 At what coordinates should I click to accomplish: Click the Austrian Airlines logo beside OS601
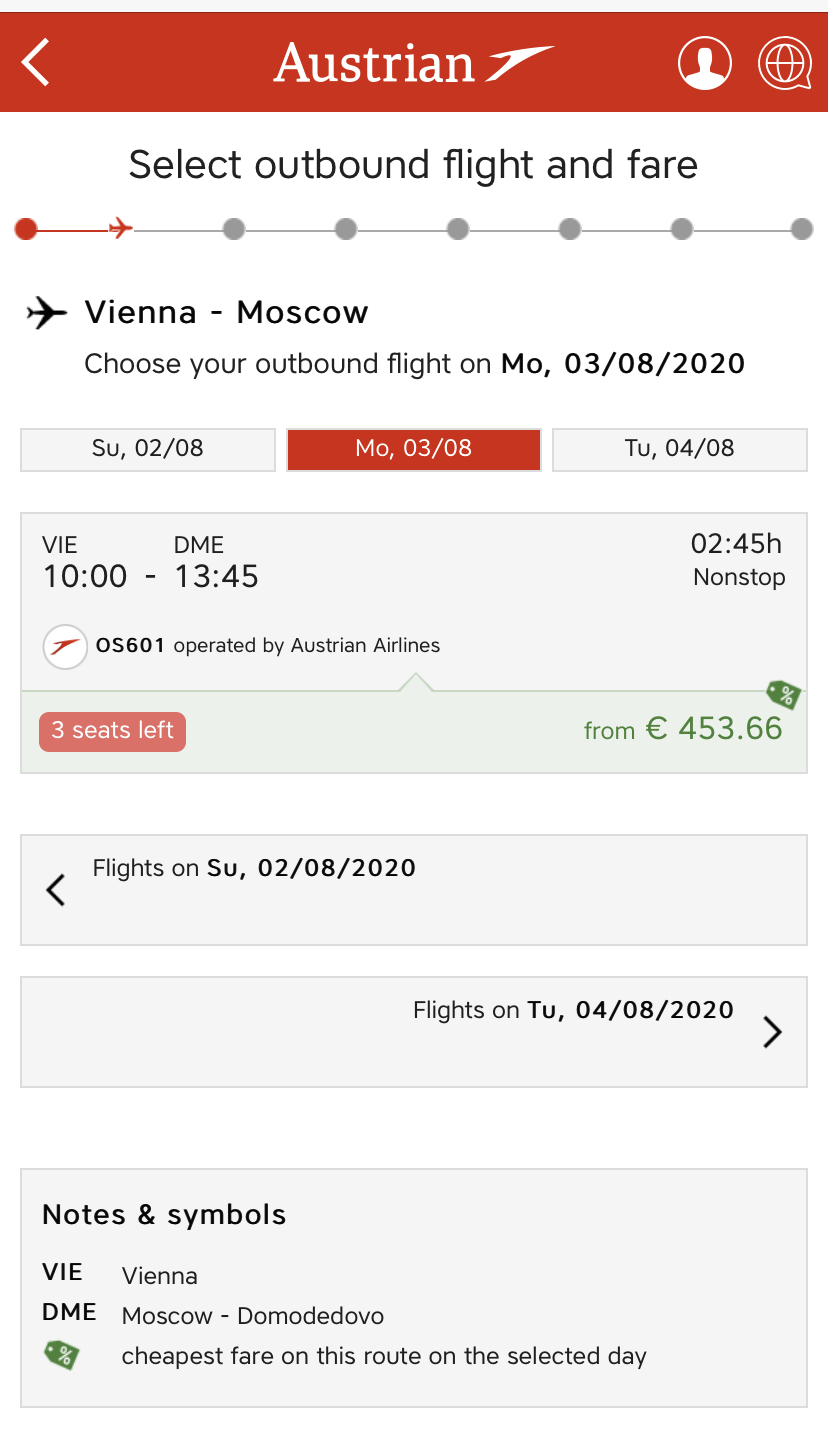[x=65, y=647]
